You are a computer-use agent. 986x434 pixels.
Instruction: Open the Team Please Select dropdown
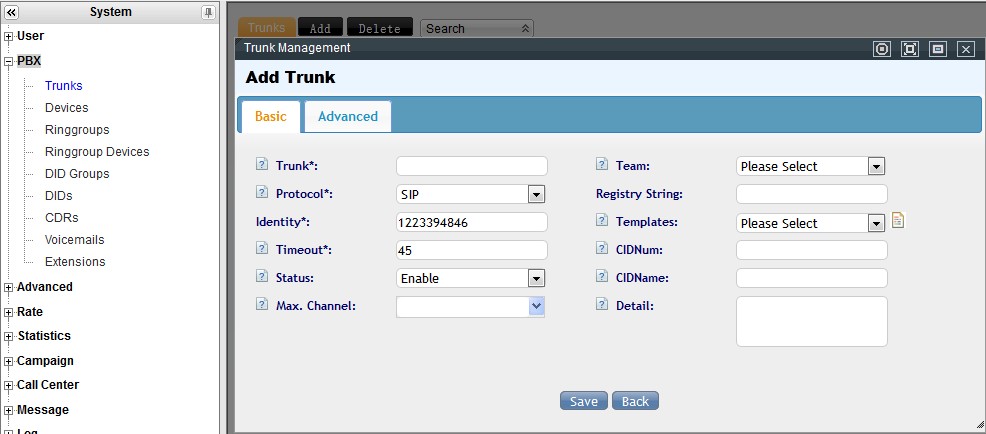coord(876,166)
